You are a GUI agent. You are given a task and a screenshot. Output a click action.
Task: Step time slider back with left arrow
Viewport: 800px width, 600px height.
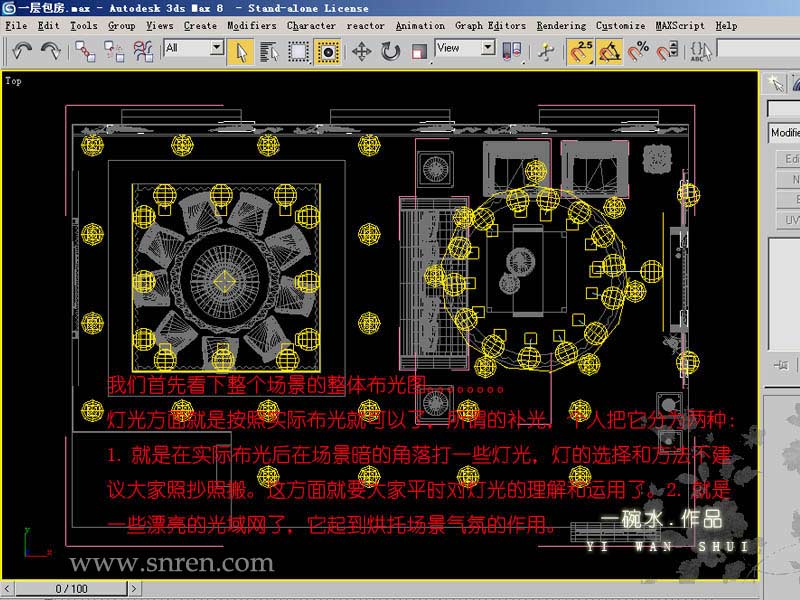[x=7, y=589]
